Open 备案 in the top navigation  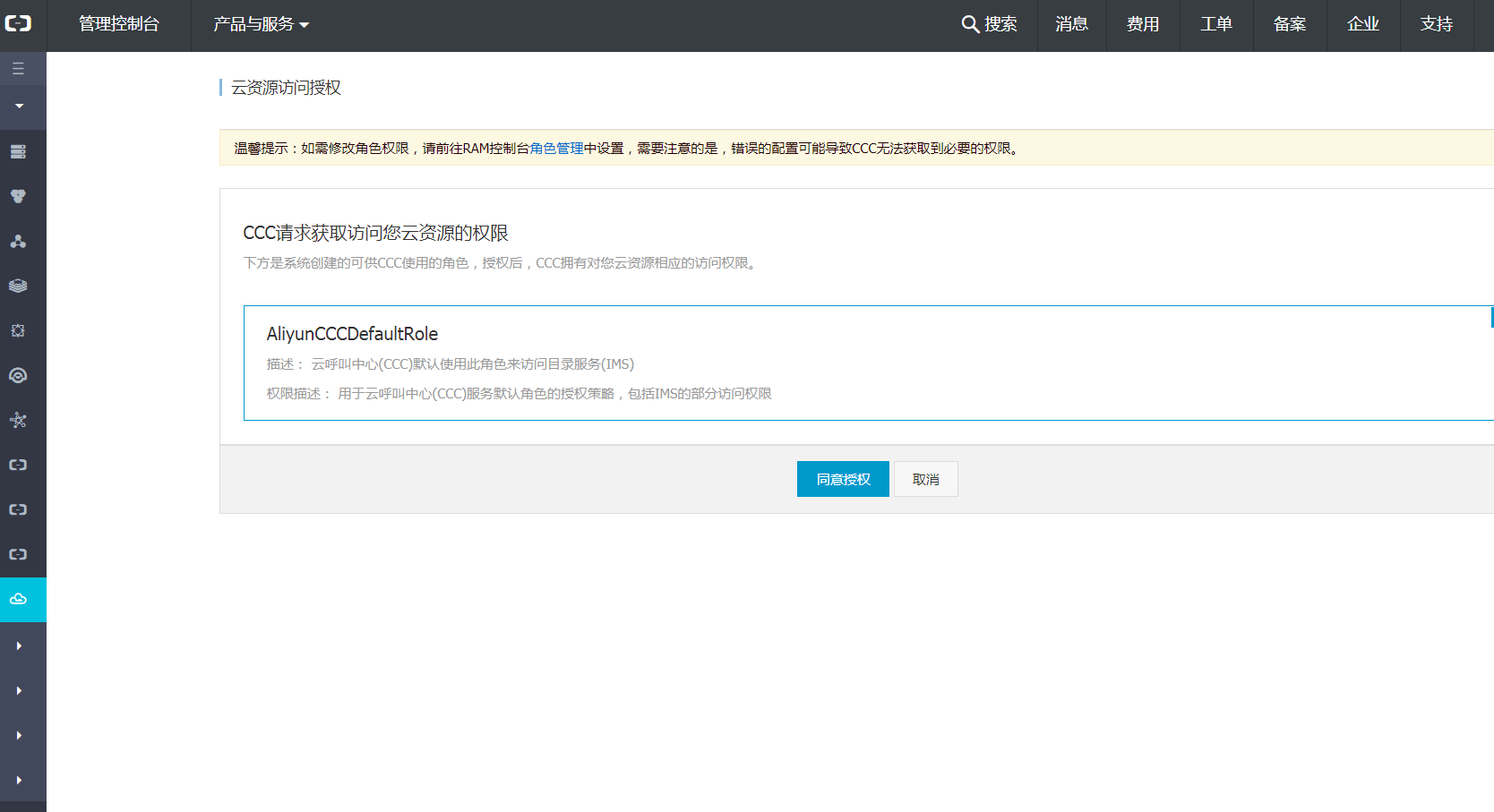tap(1290, 24)
